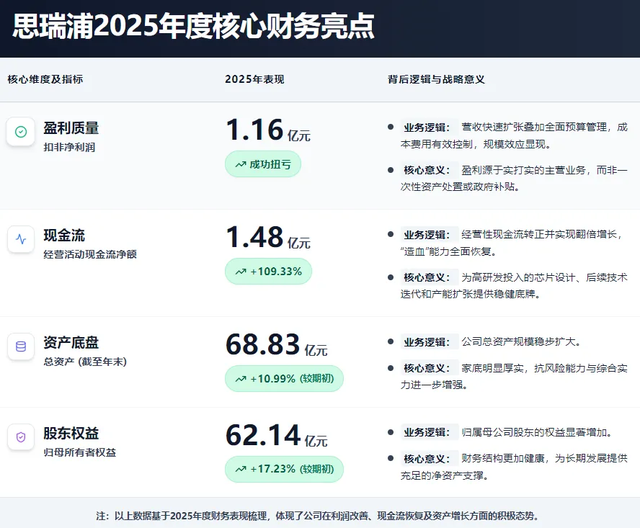640x528 pixels.
Task: Click 业务逻辑 tag in 股东权益 row
Action: [427, 433]
